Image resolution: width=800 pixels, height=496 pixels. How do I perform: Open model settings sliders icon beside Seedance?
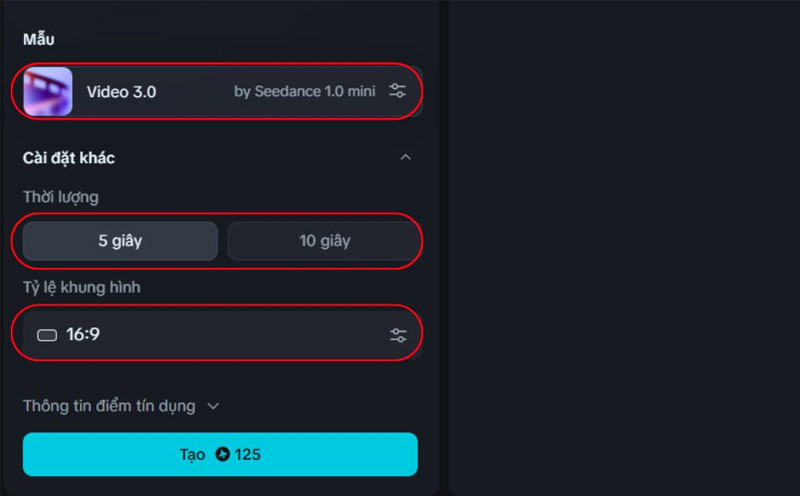398,92
